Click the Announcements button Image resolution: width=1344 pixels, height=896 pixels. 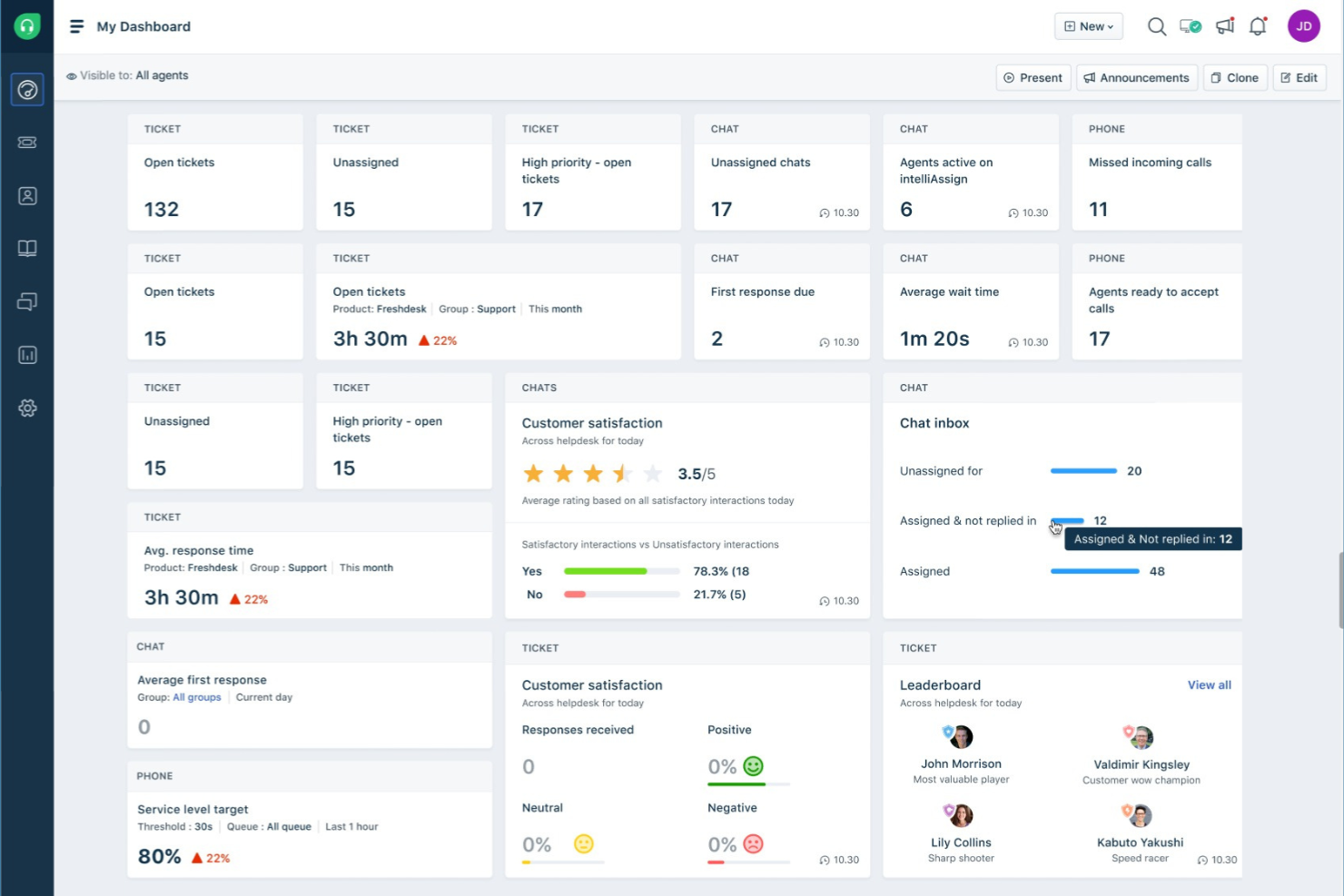(1137, 77)
